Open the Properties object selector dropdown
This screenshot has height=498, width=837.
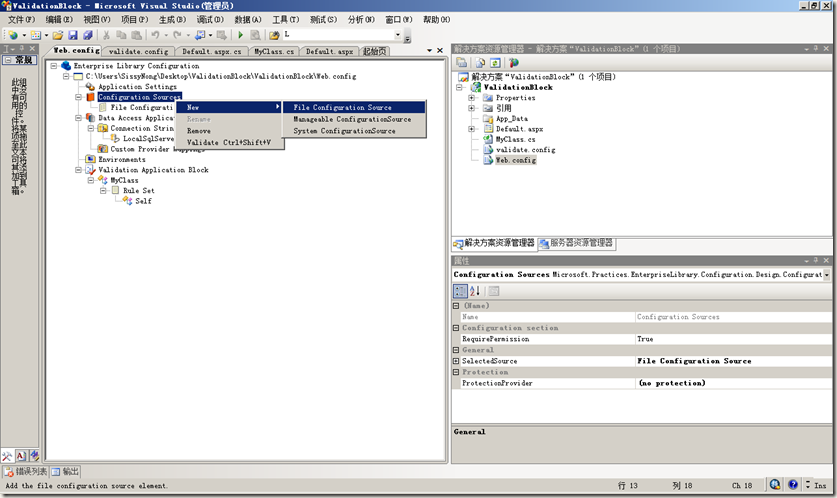(x=826, y=274)
